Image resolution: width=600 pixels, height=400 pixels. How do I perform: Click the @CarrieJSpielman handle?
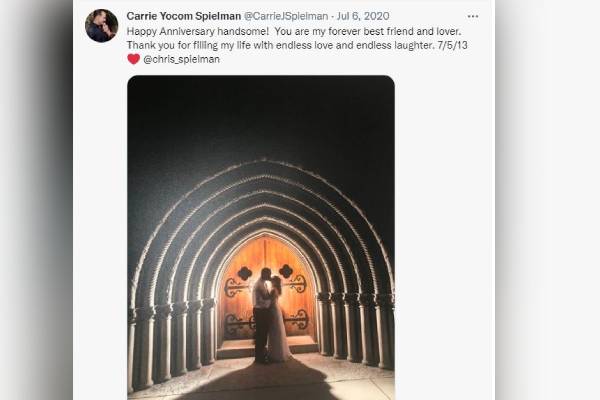(288, 16)
